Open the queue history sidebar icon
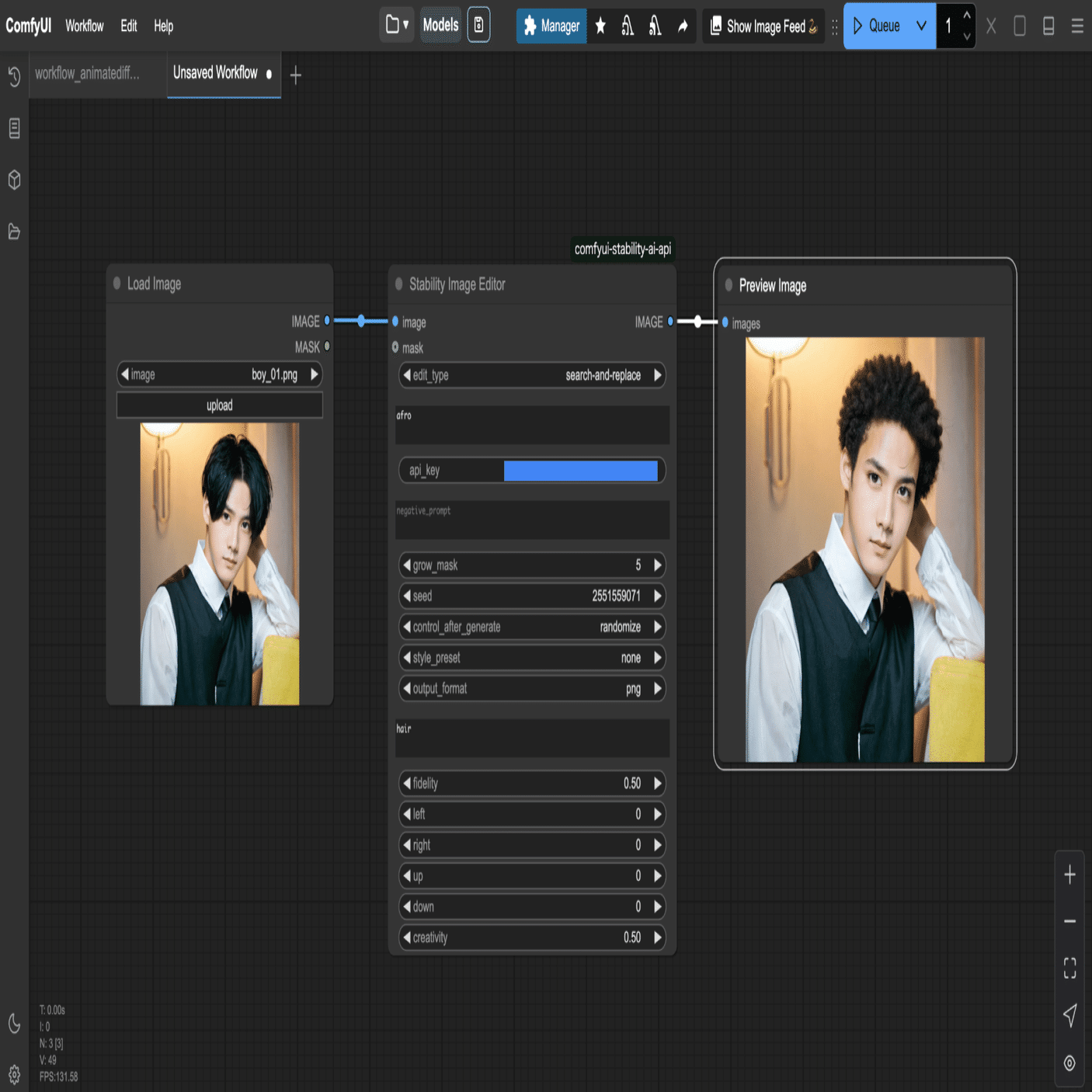The width and height of the screenshot is (1092, 1092). click(14, 76)
